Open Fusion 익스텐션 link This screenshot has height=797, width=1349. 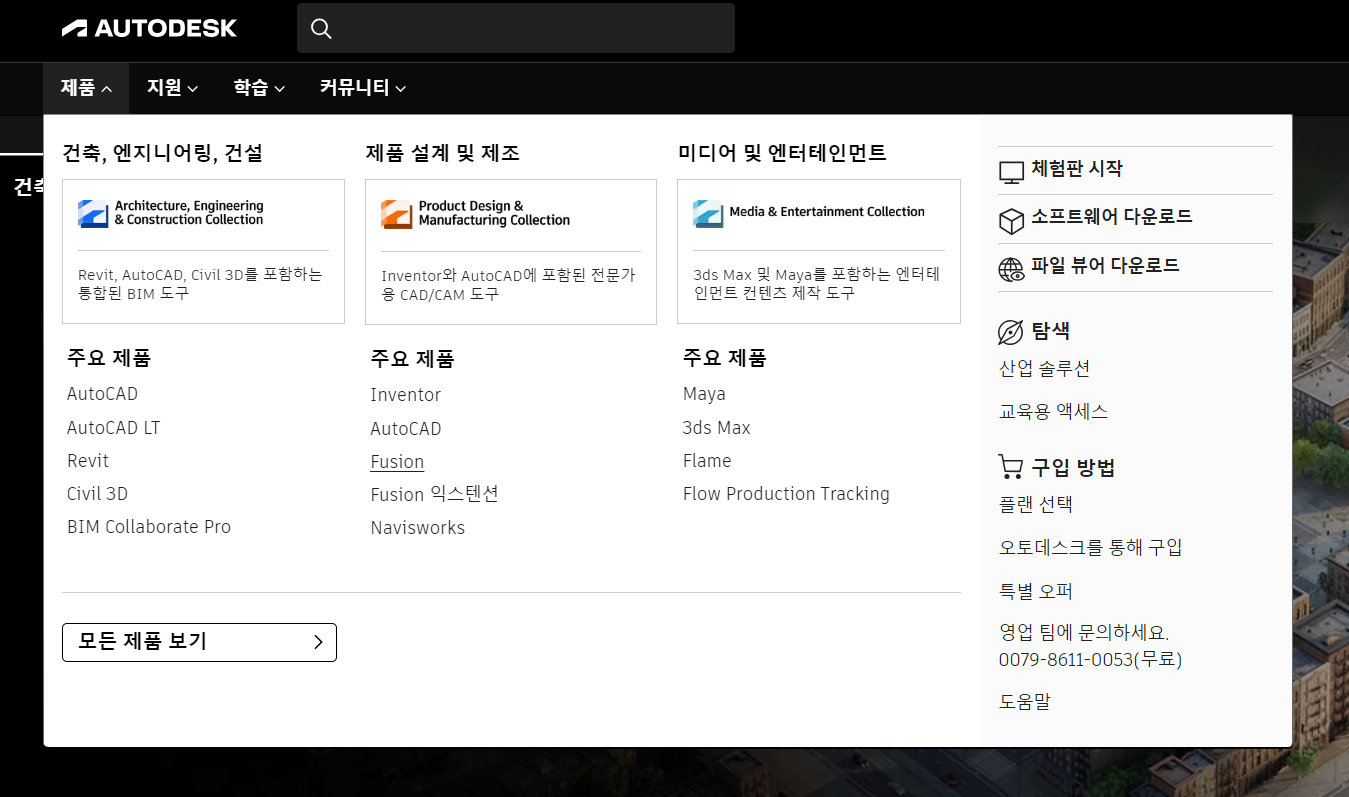click(x=434, y=494)
